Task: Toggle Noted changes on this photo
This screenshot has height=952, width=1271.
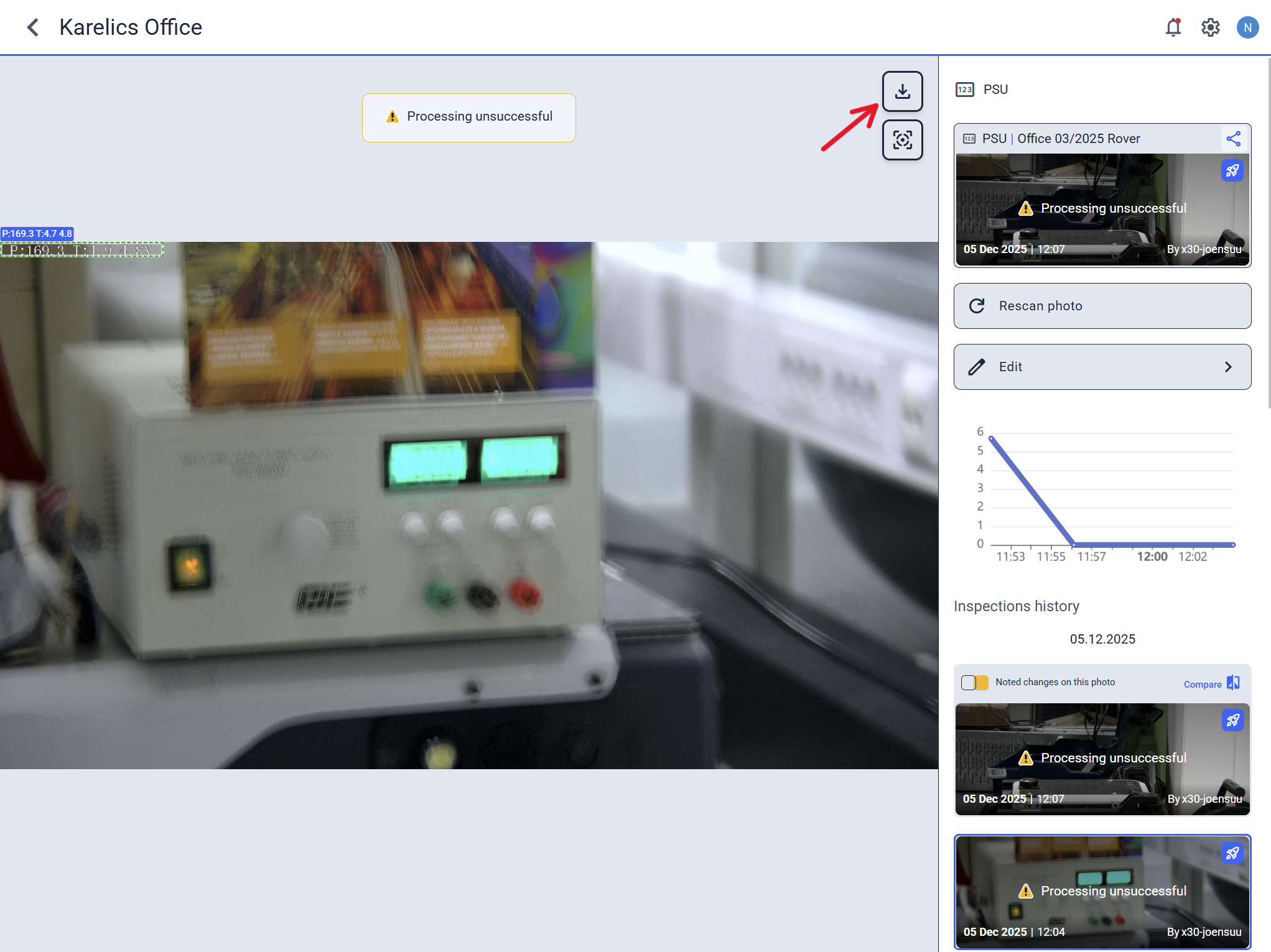Action: pyautogui.click(x=974, y=683)
